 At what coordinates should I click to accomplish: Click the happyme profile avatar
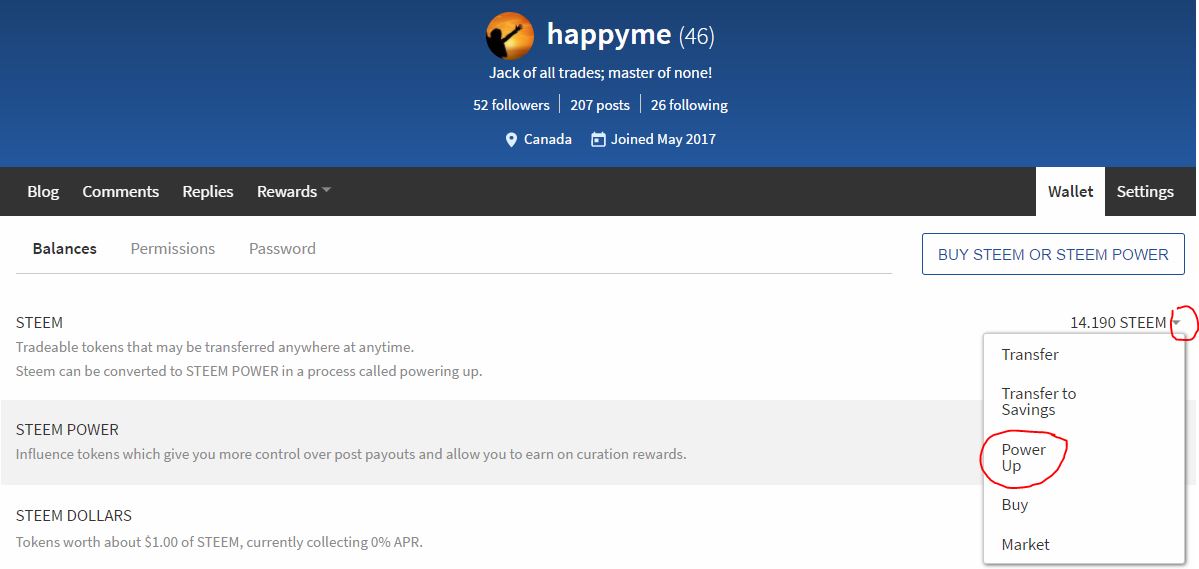pyautogui.click(x=510, y=36)
